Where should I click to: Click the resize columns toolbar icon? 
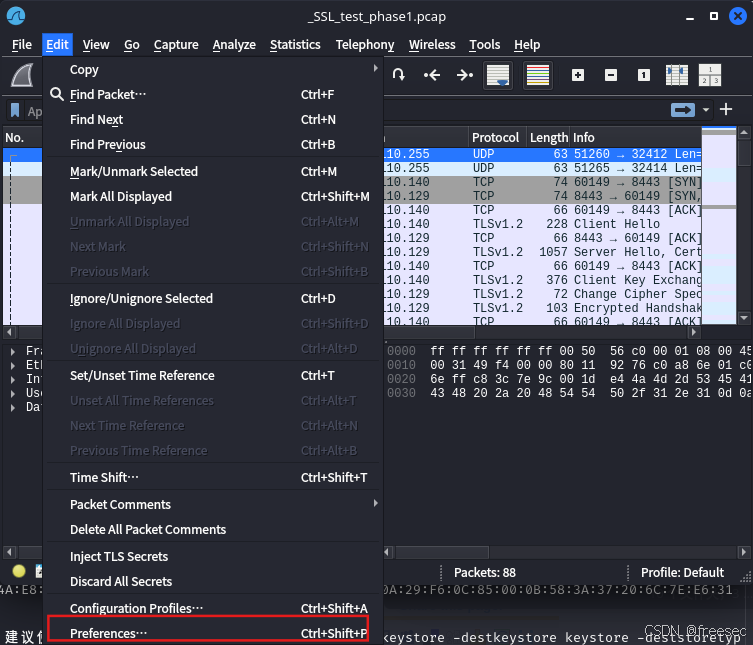[x=677, y=75]
